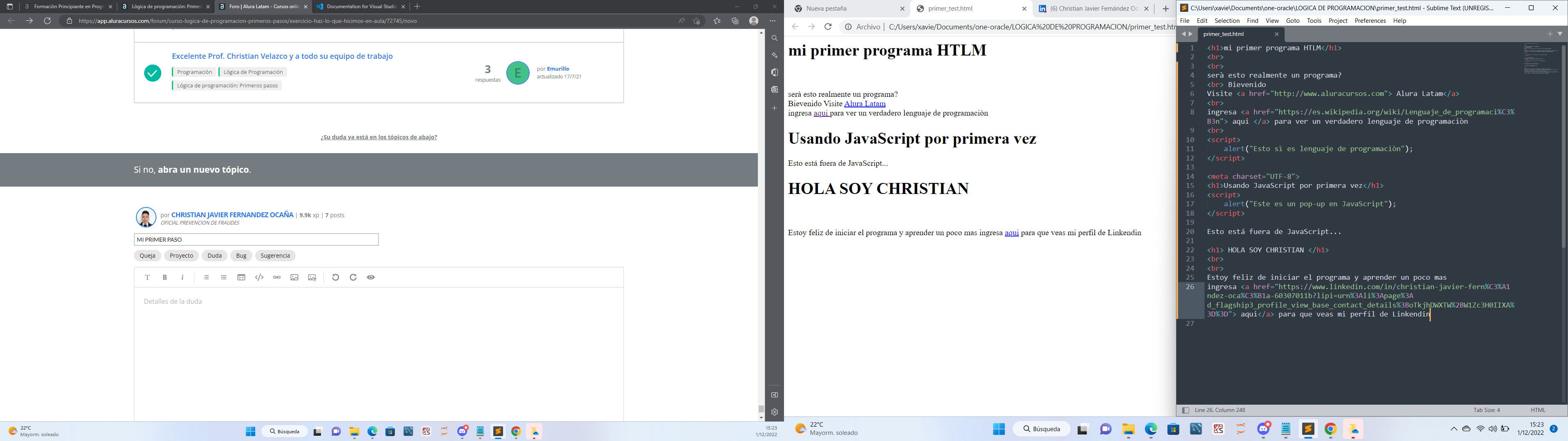Redo edit in forum editor
Viewport: 1568px width, 441px height.
click(353, 277)
